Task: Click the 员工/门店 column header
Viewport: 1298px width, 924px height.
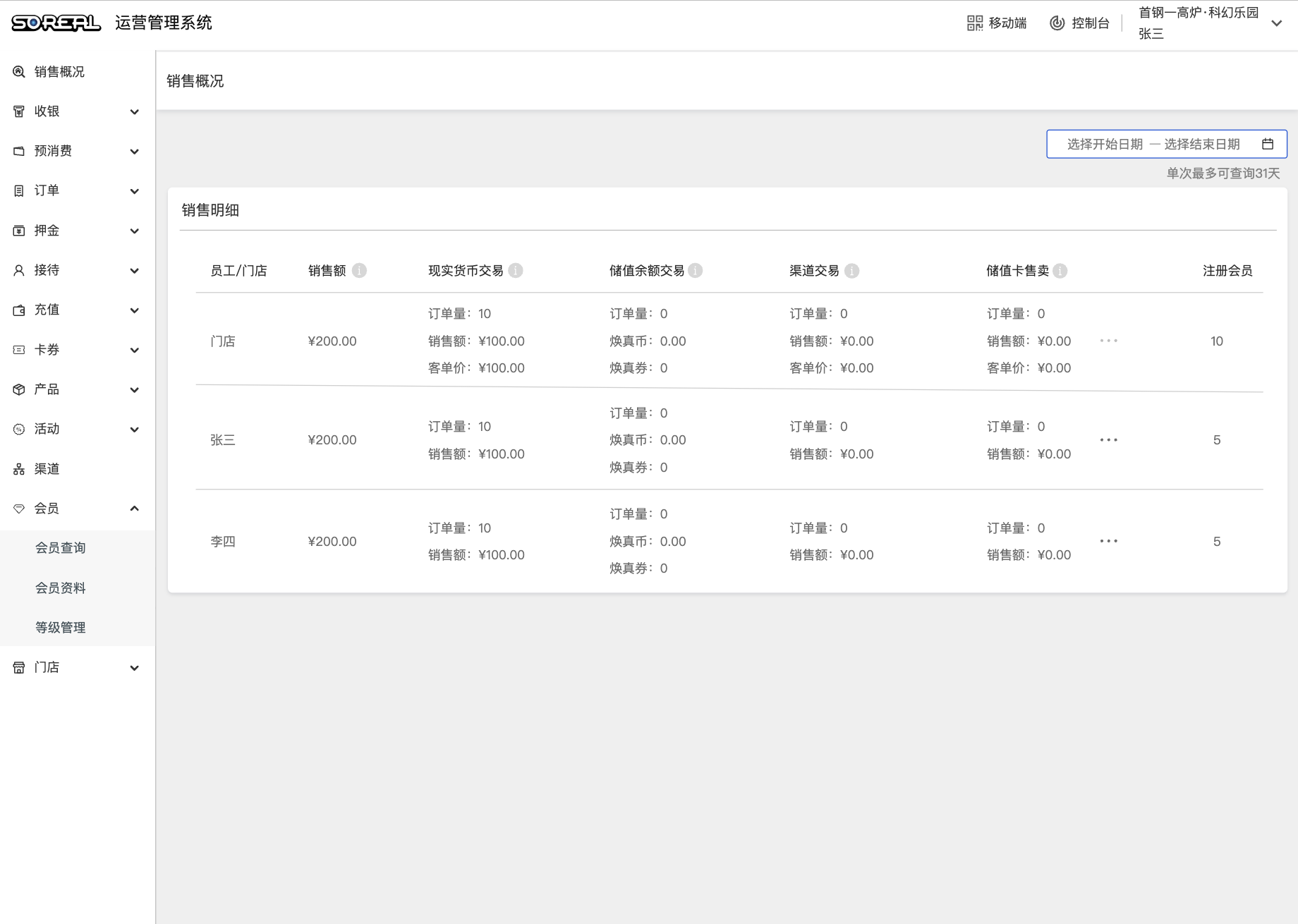Action: tap(238, 271)
